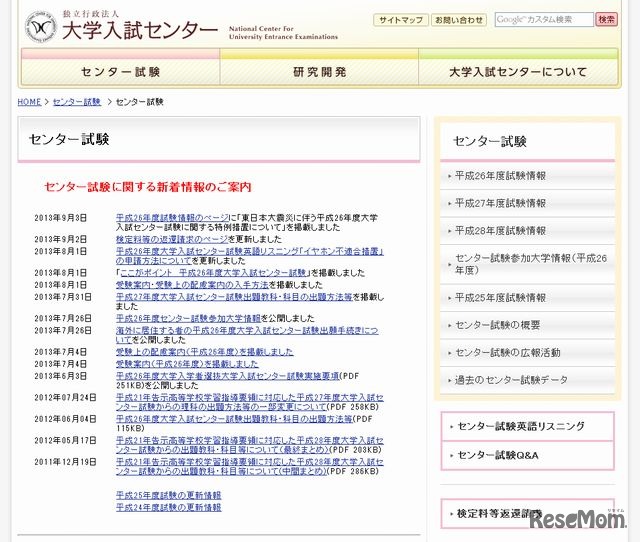Open sidebar item 平成26年度試験情報

pyautogui.click(x=527, y=176)
